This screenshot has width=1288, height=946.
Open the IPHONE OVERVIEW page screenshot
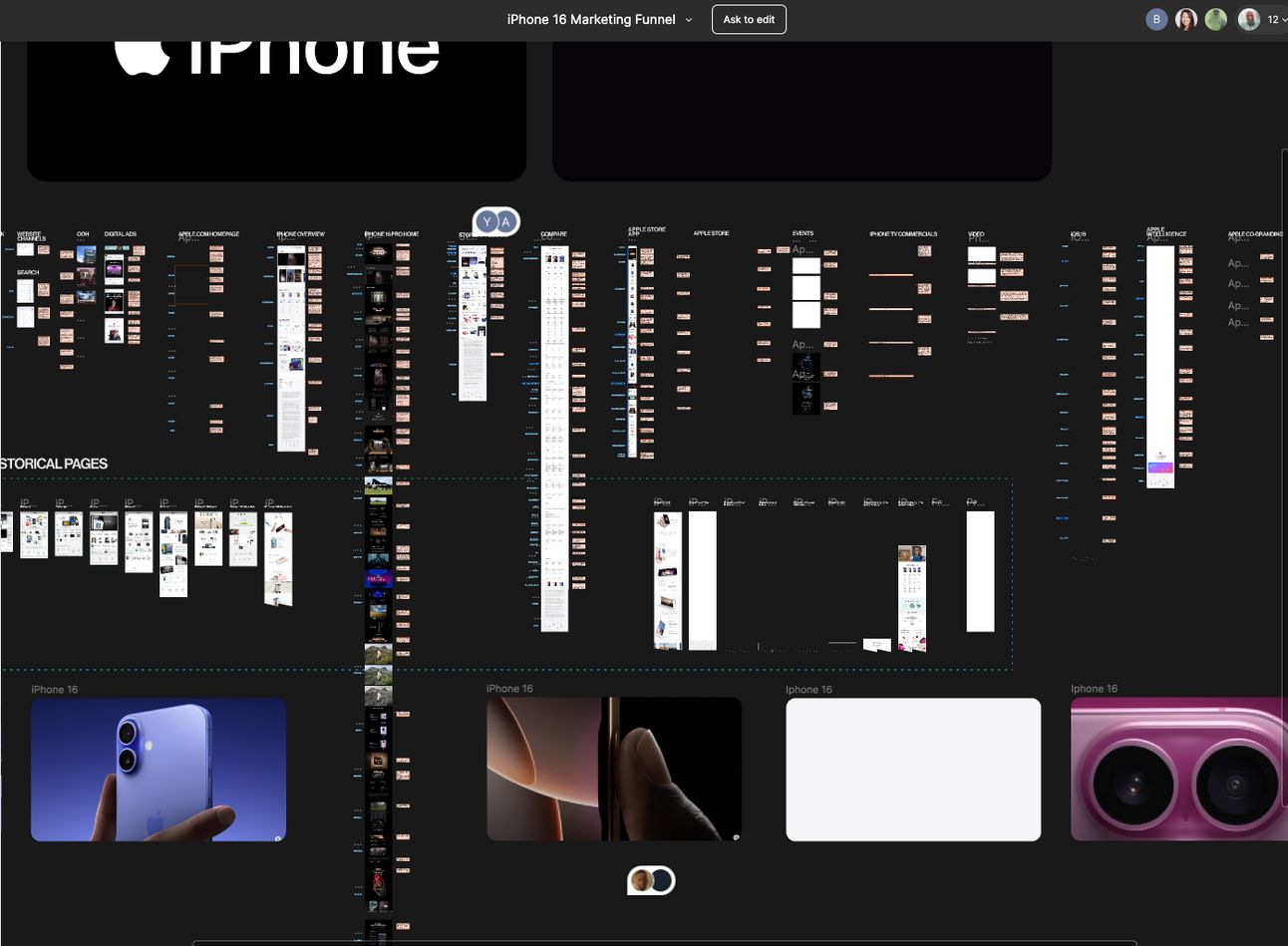pyautogui.click(x=291, y=349)
